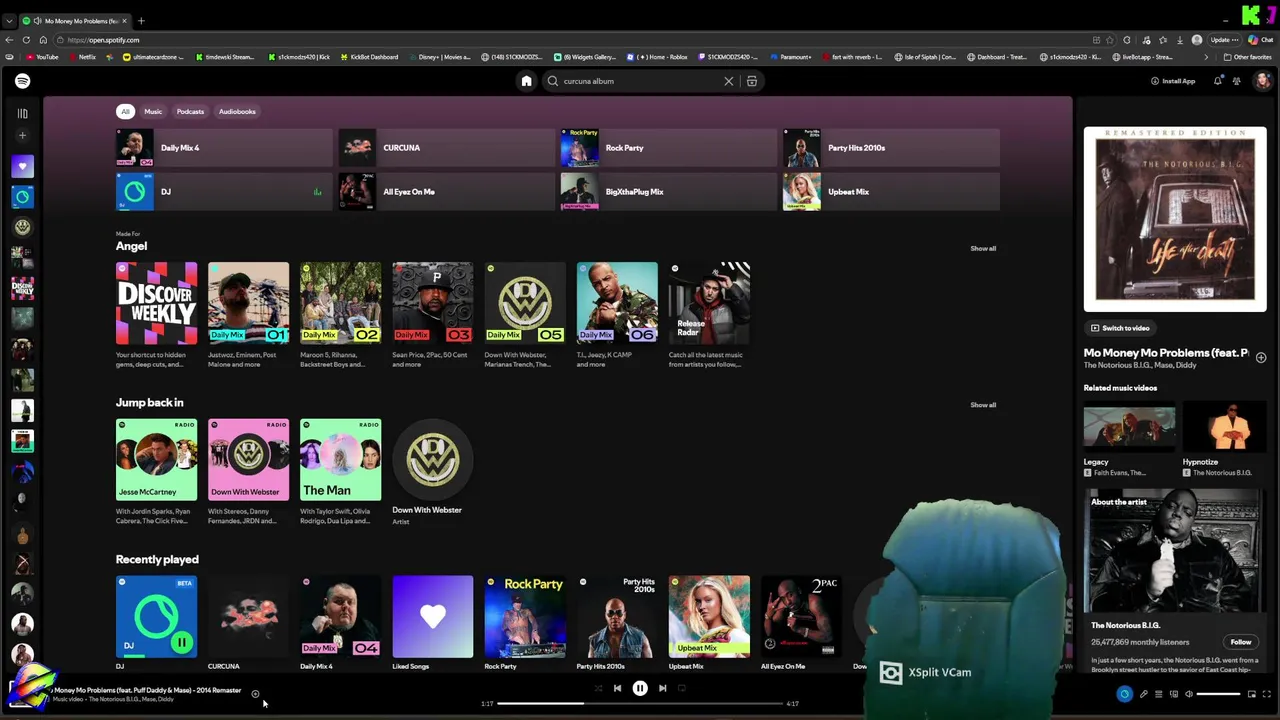
Task: Pause DJ on the Recently played card
Action: click(x=181, y=642)
